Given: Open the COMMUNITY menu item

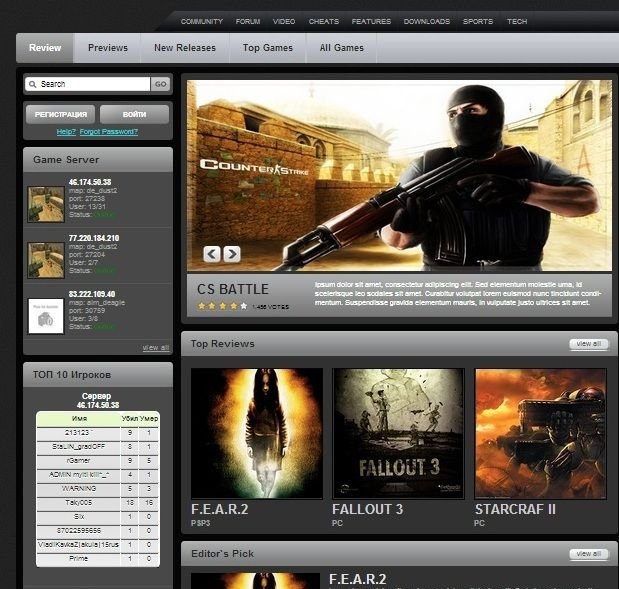Looking at the screenshot, I should [x=202, y=21].
